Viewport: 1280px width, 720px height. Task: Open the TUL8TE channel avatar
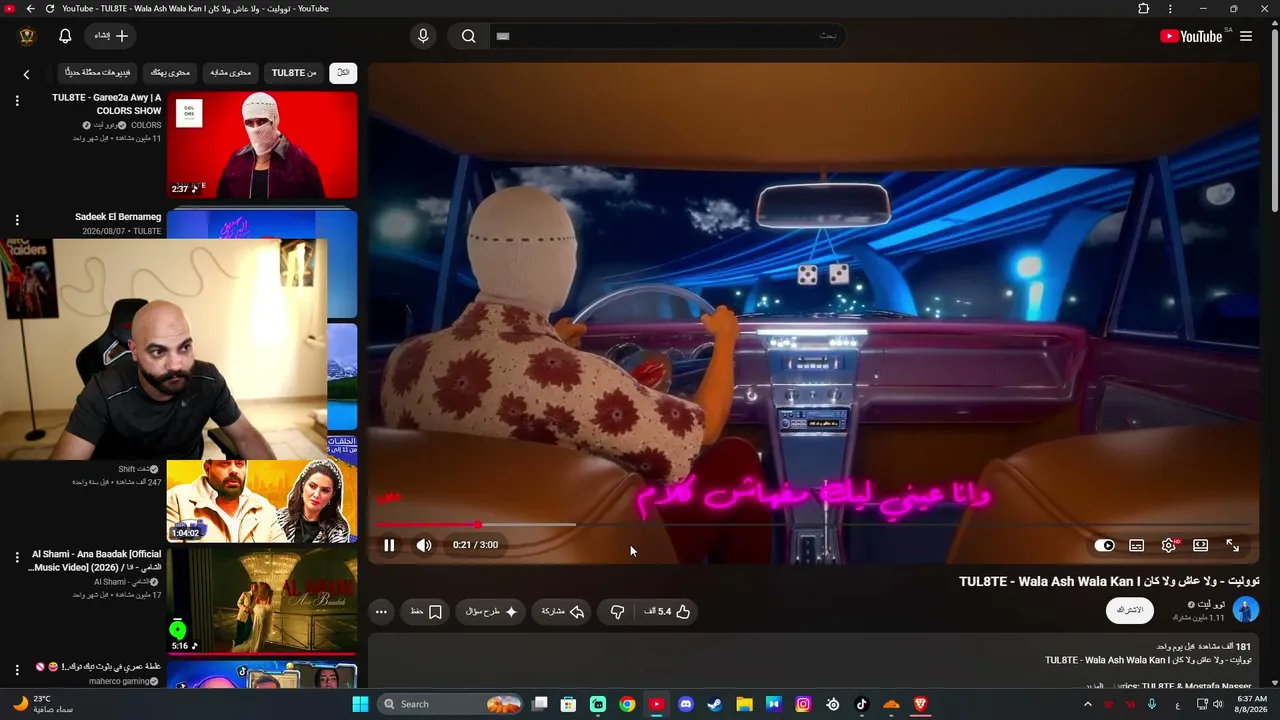[x=1246, y=610]
